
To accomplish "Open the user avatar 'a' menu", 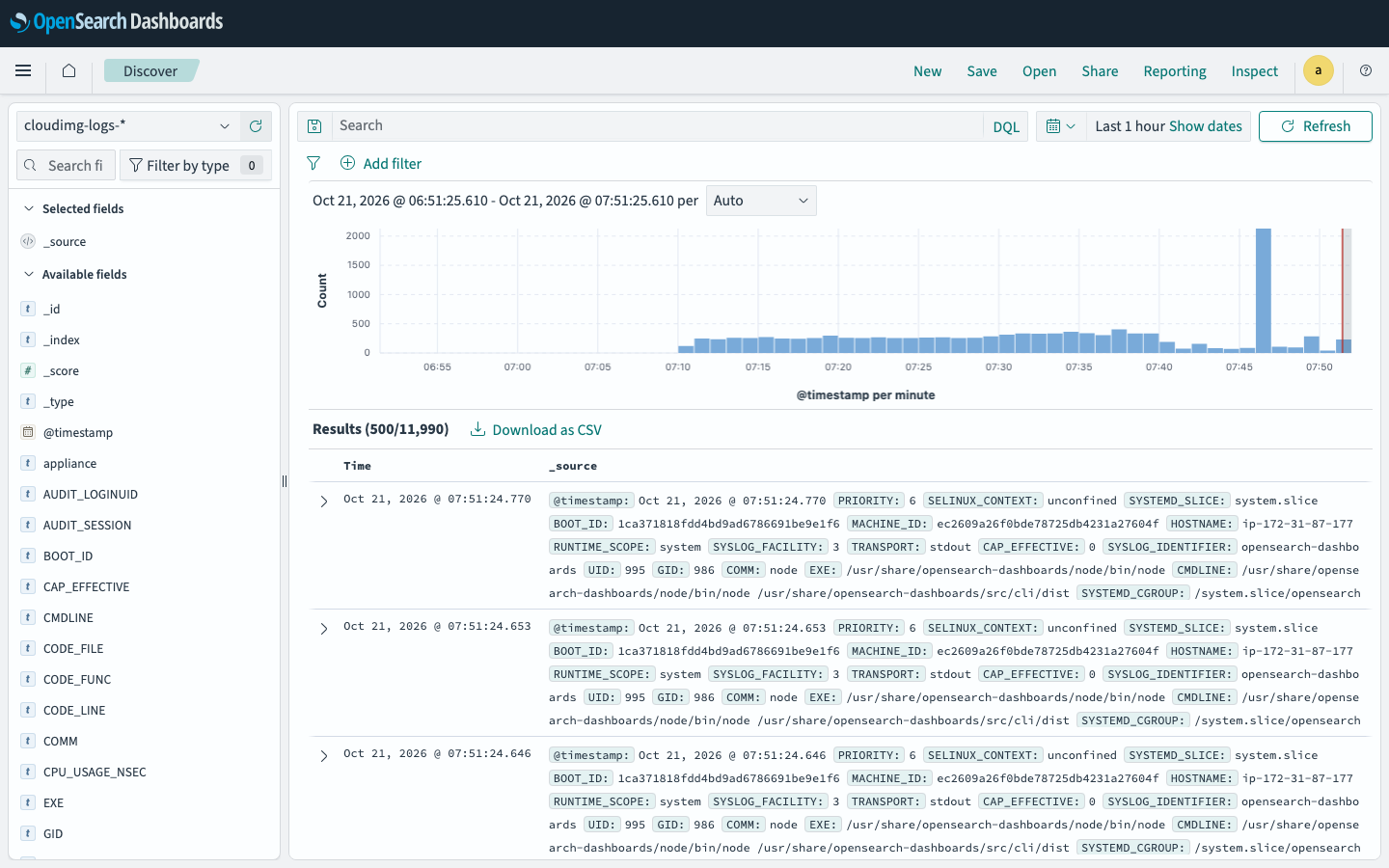I will click(1319, 70).
